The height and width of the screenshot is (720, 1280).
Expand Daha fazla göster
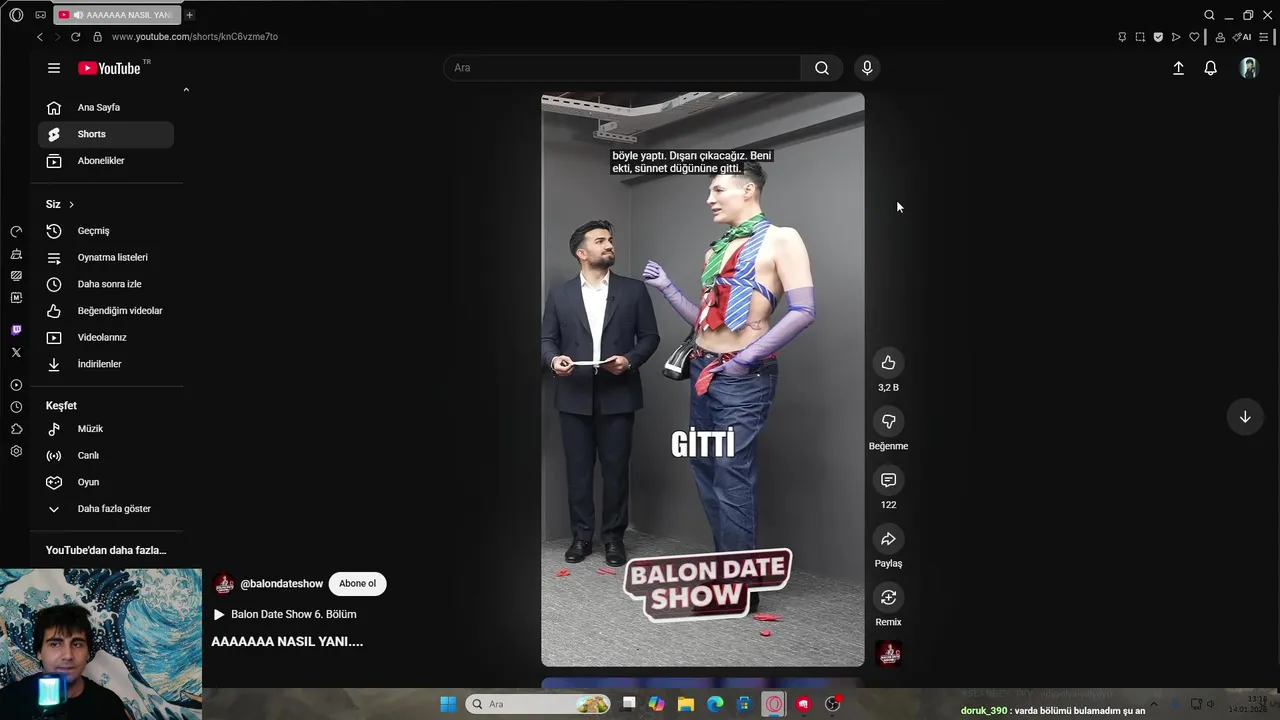(106, 509)
